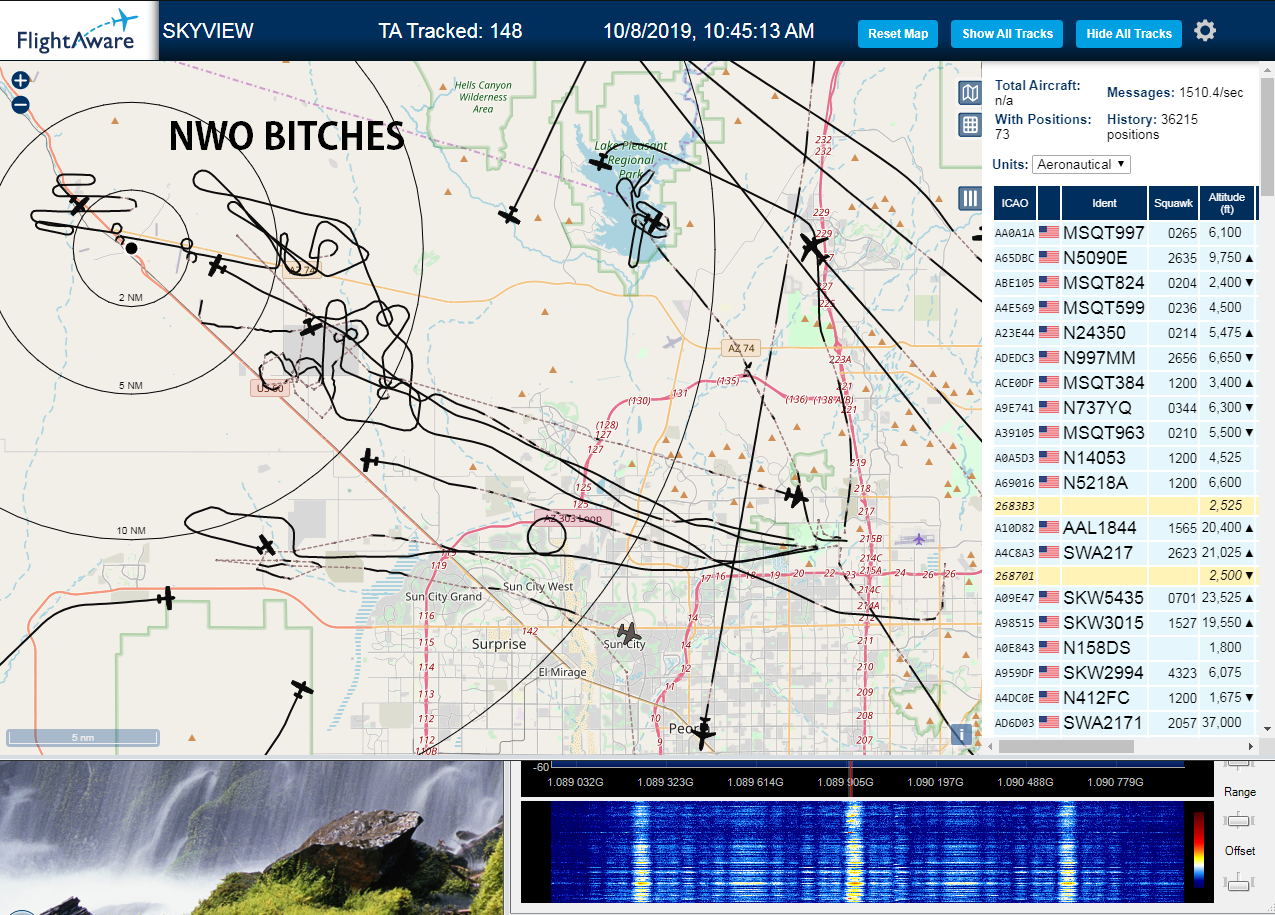Click the waterfall color gradient bar
The height and width of the screenshot is (915, 1275).
coord(1199,849)
